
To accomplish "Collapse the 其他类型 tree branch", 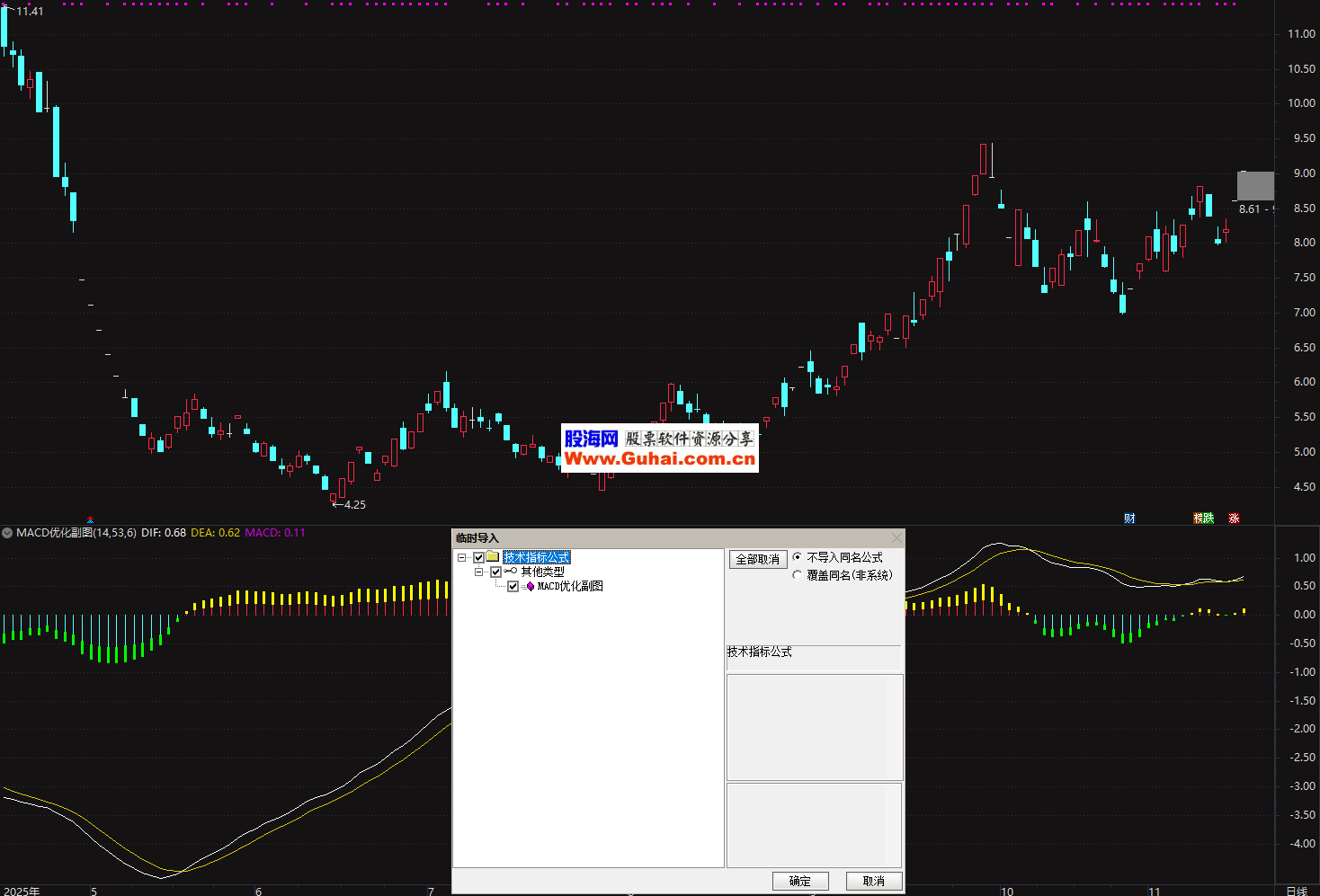I will tap(479, 572).
